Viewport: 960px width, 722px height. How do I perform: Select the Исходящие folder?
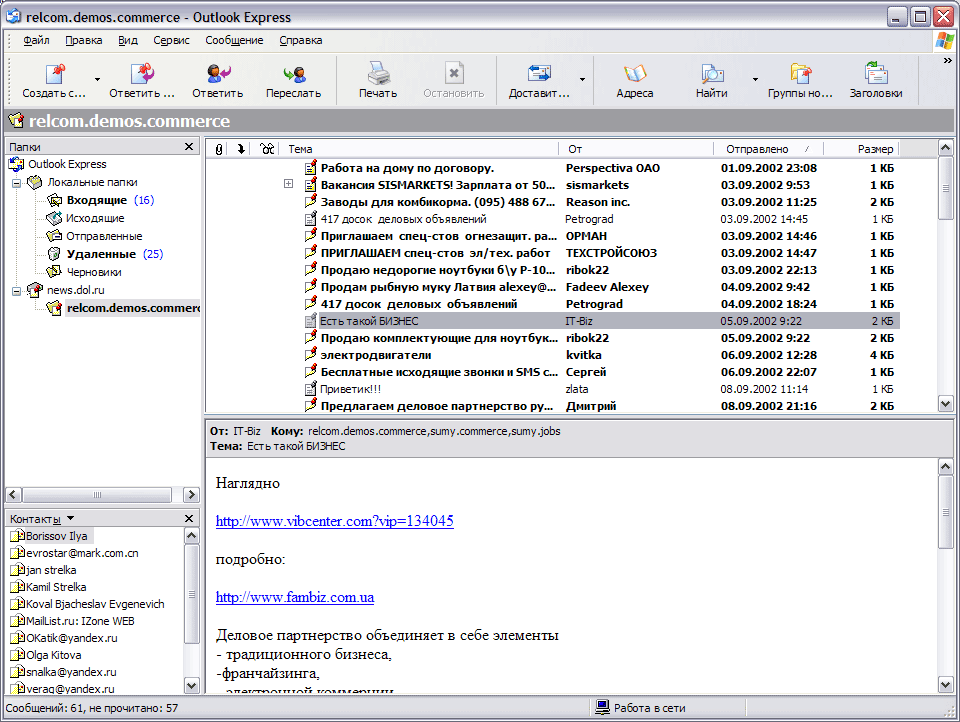click(x=95, y=218)
